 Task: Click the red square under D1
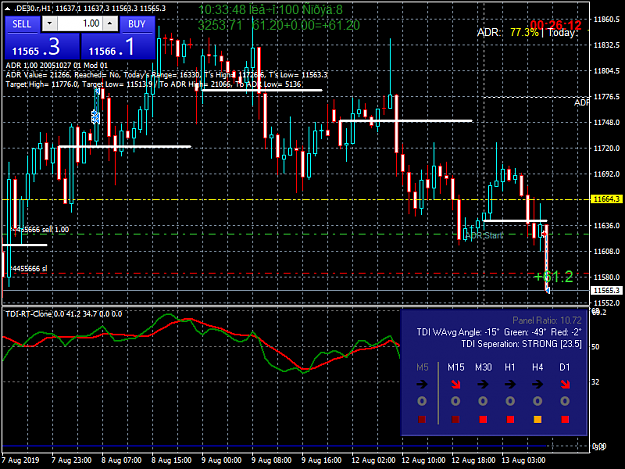565,419
